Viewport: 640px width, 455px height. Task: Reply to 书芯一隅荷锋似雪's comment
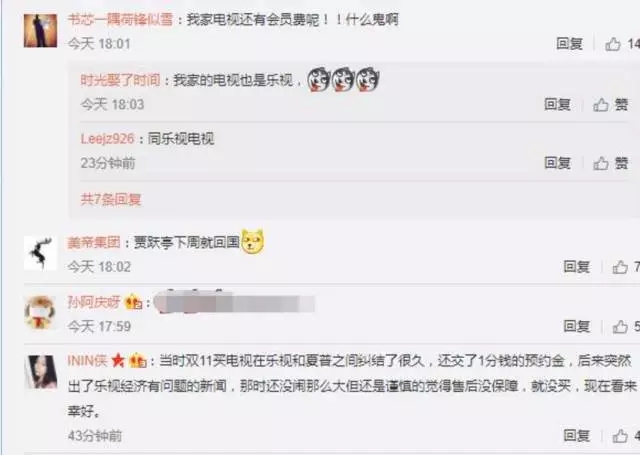[569, 44]
